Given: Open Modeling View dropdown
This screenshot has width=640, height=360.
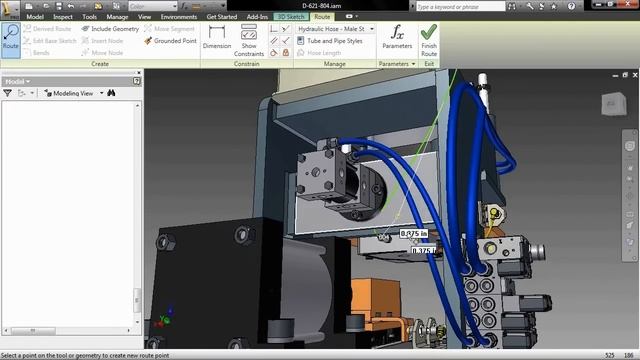Looking at the screenshot, I should coord(74,93).
